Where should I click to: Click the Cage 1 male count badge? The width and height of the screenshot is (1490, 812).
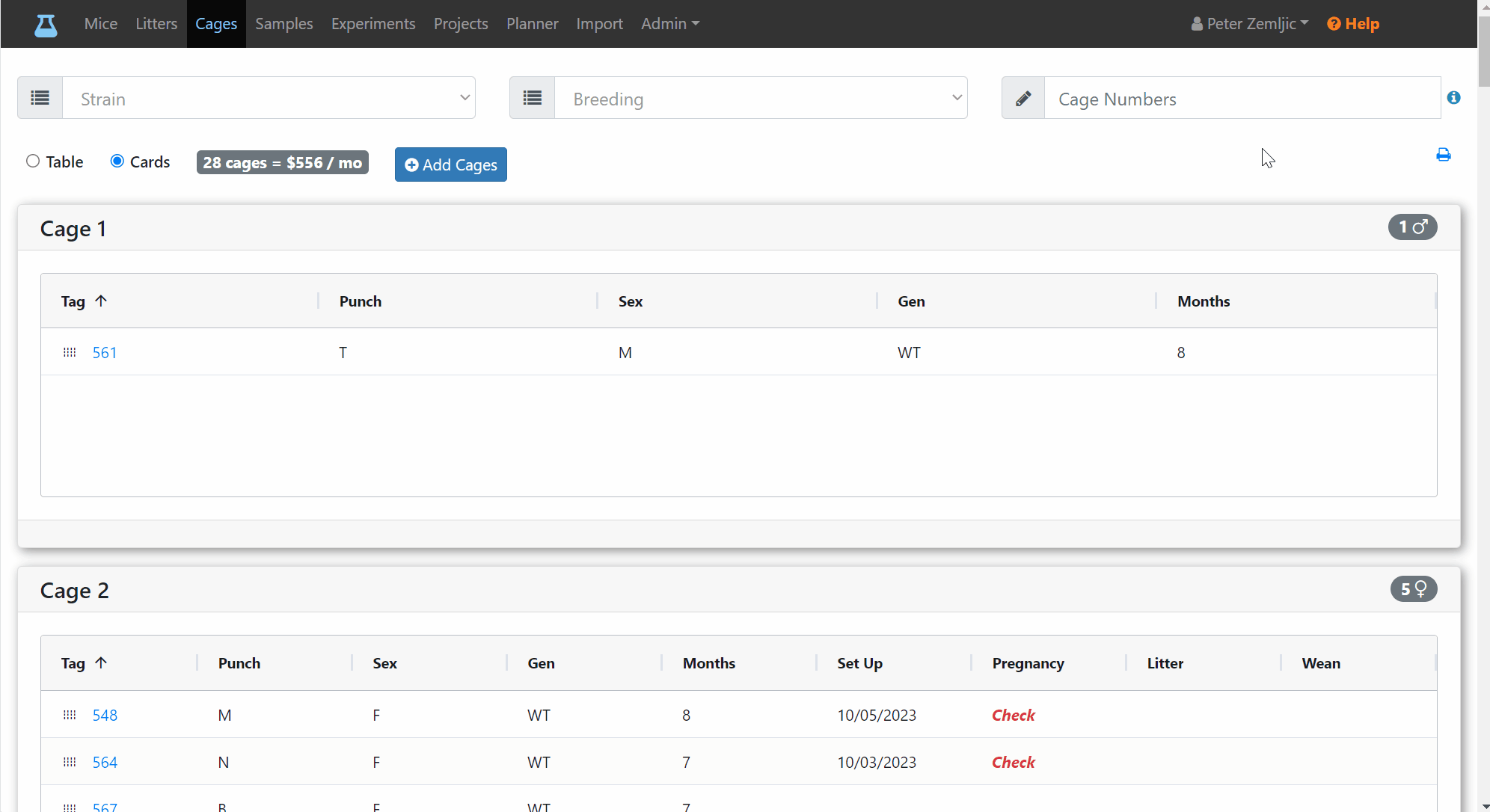[x=1412, y=227]
